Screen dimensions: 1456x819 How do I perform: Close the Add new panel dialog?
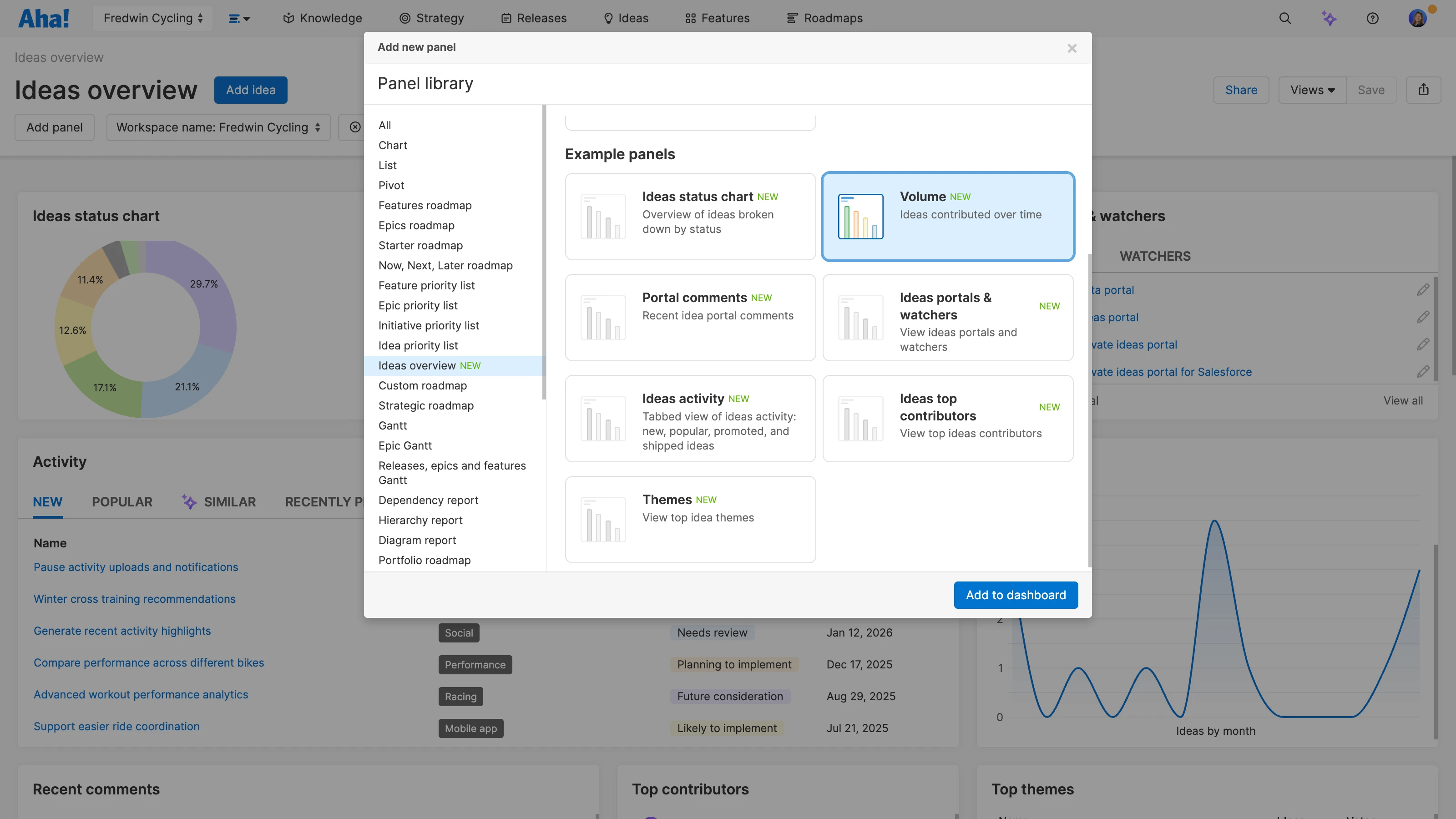[1072, 48]
